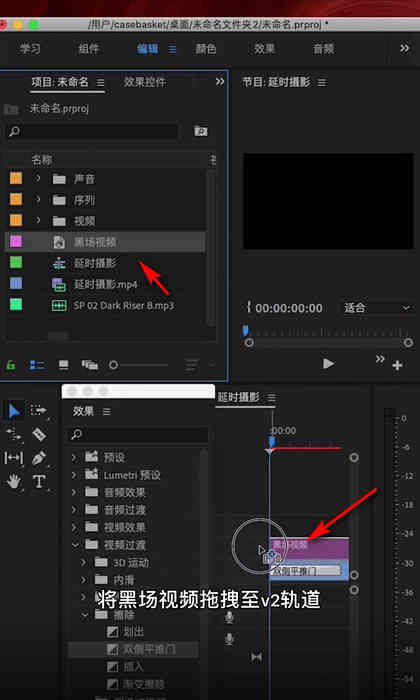Select the Selection arrow tool
Image resolution: width=420 pixels, height=700 pixels.
(x=14, y=410)
